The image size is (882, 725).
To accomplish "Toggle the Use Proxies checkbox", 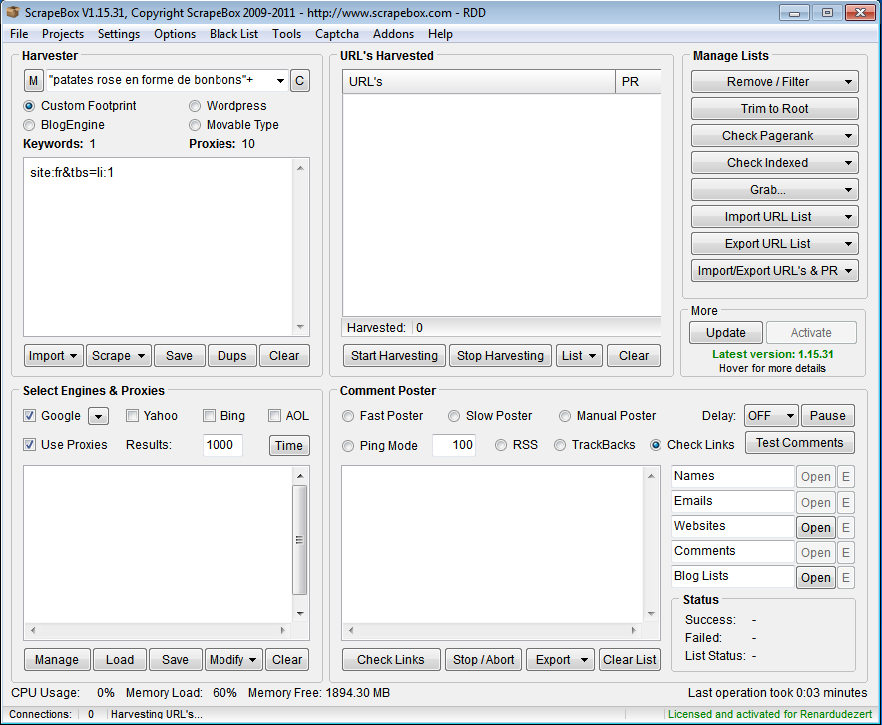I will coord(29,444).
